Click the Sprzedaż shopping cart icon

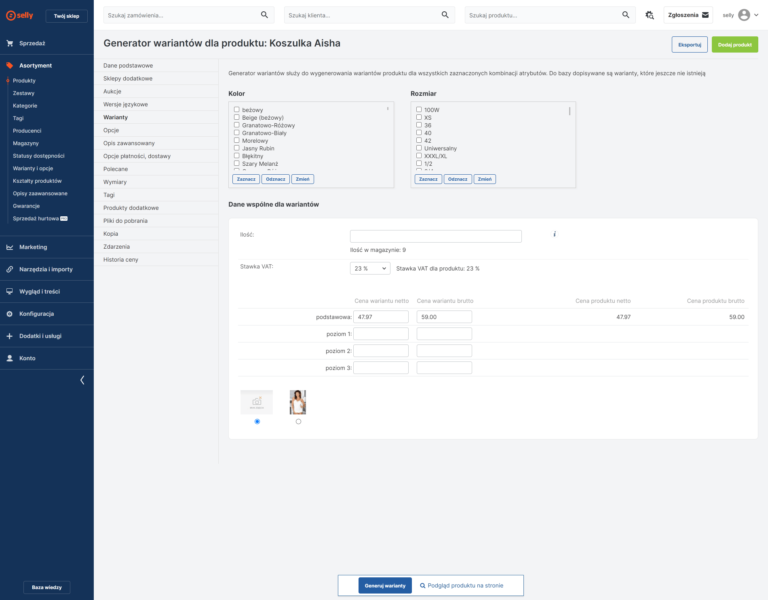(10, 43)
